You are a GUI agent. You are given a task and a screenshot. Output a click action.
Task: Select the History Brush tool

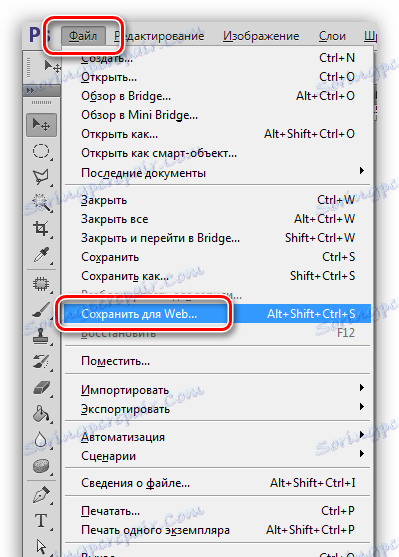41,362
